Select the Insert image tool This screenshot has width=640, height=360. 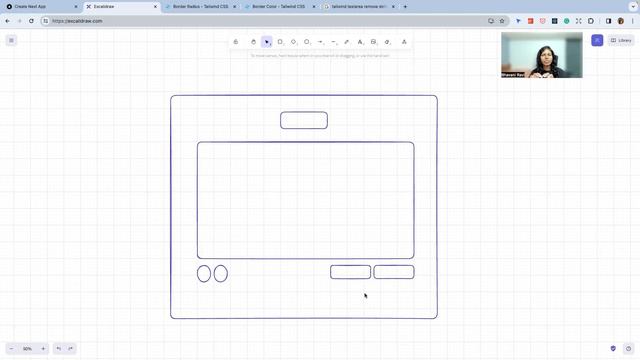coord(373,42)
